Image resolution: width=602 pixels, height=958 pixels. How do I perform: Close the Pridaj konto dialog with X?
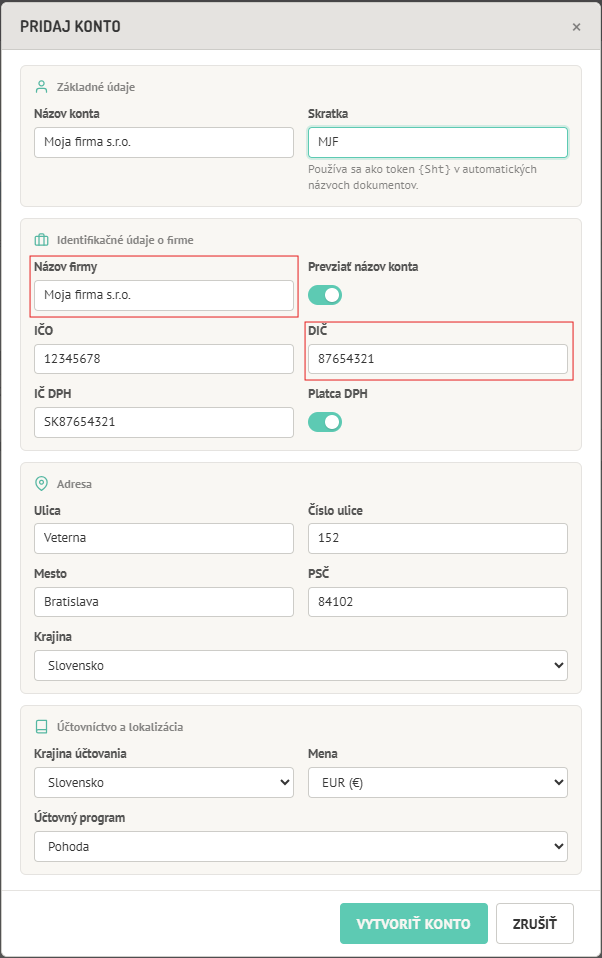[x=576, y=27]
